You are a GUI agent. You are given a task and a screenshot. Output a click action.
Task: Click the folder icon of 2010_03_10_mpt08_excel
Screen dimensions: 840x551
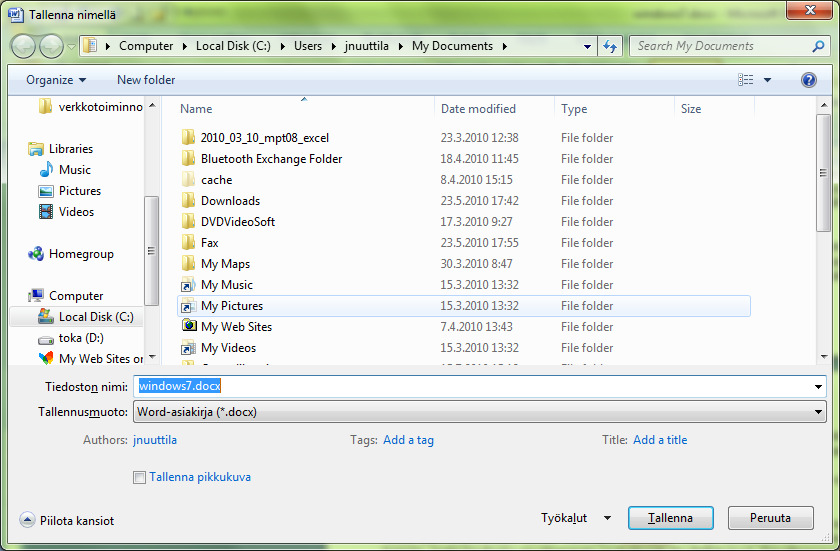tap(188, 138)
